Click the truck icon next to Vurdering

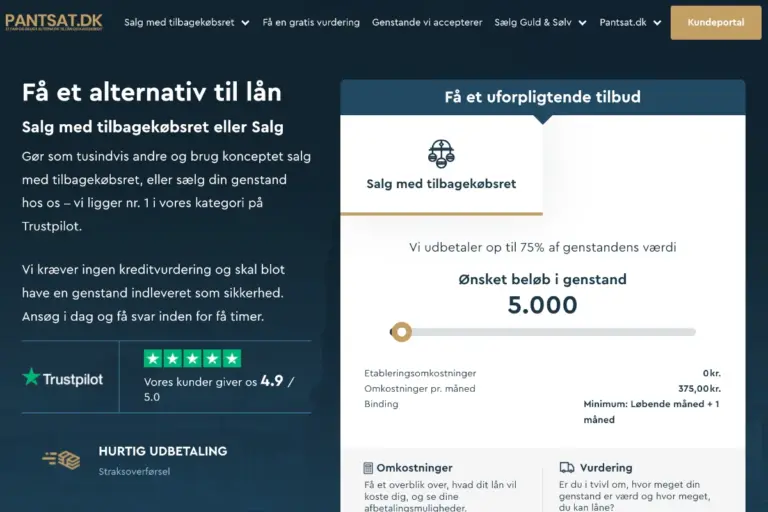(567, 467)
